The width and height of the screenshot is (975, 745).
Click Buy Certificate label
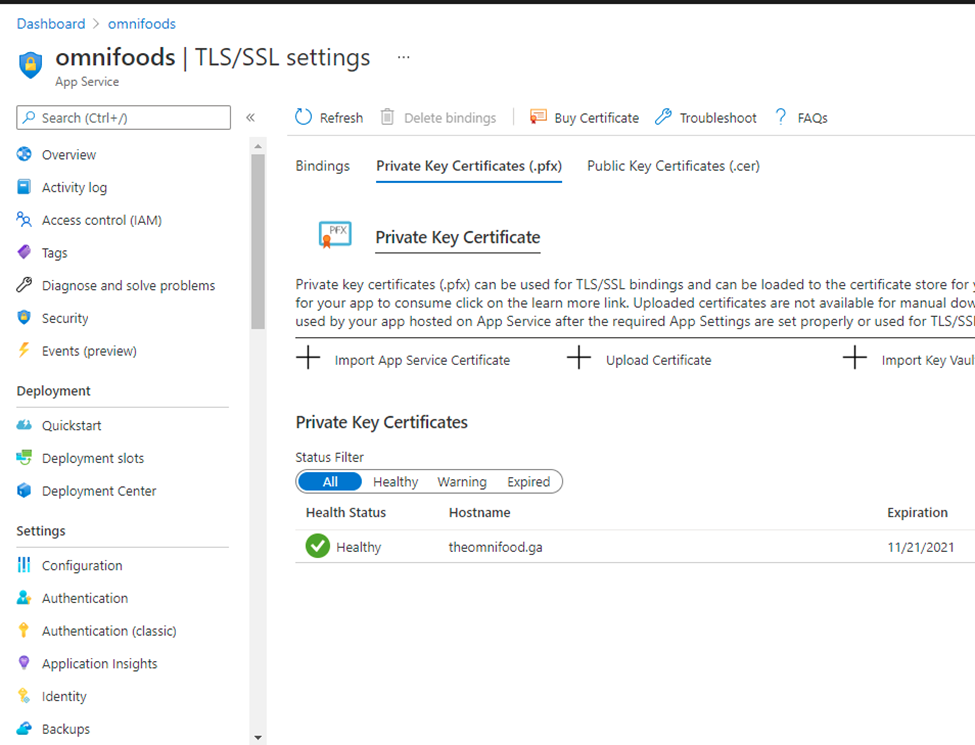click(597, 118)
